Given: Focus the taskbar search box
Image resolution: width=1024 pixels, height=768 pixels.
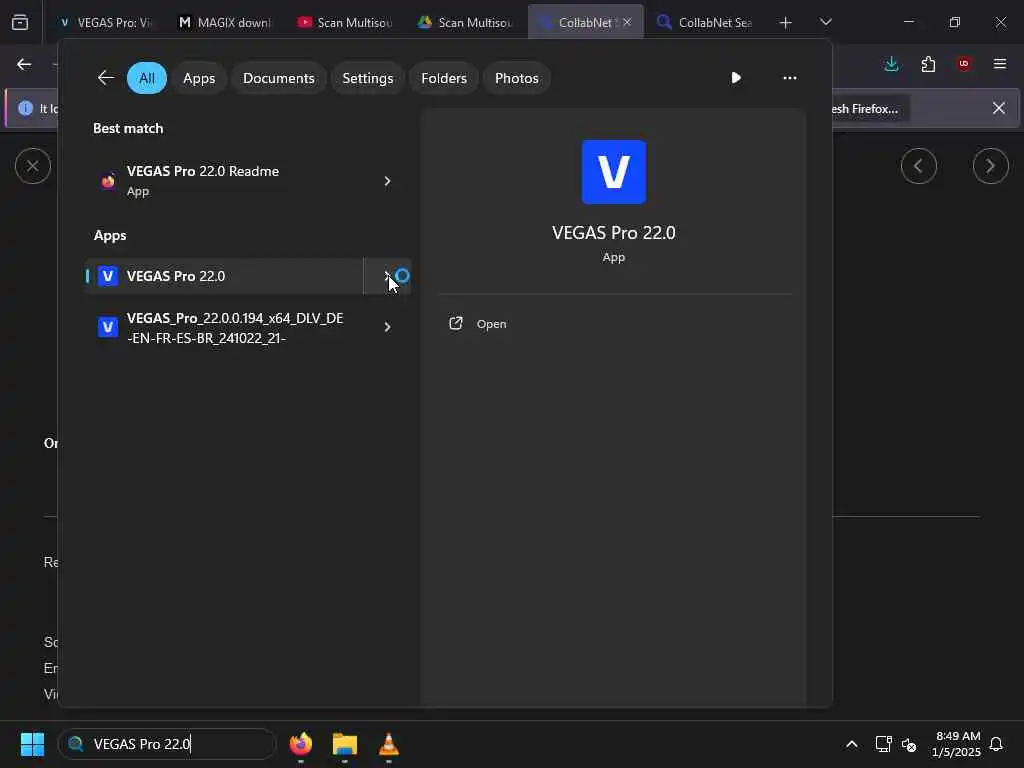Looking at the screenshot, I should [167, 744].
